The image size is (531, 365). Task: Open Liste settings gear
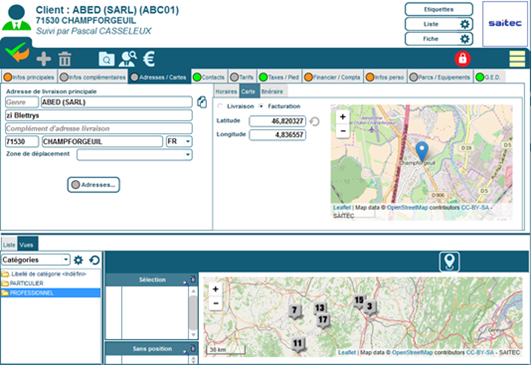pyautogui.click(x=465, y=24)
